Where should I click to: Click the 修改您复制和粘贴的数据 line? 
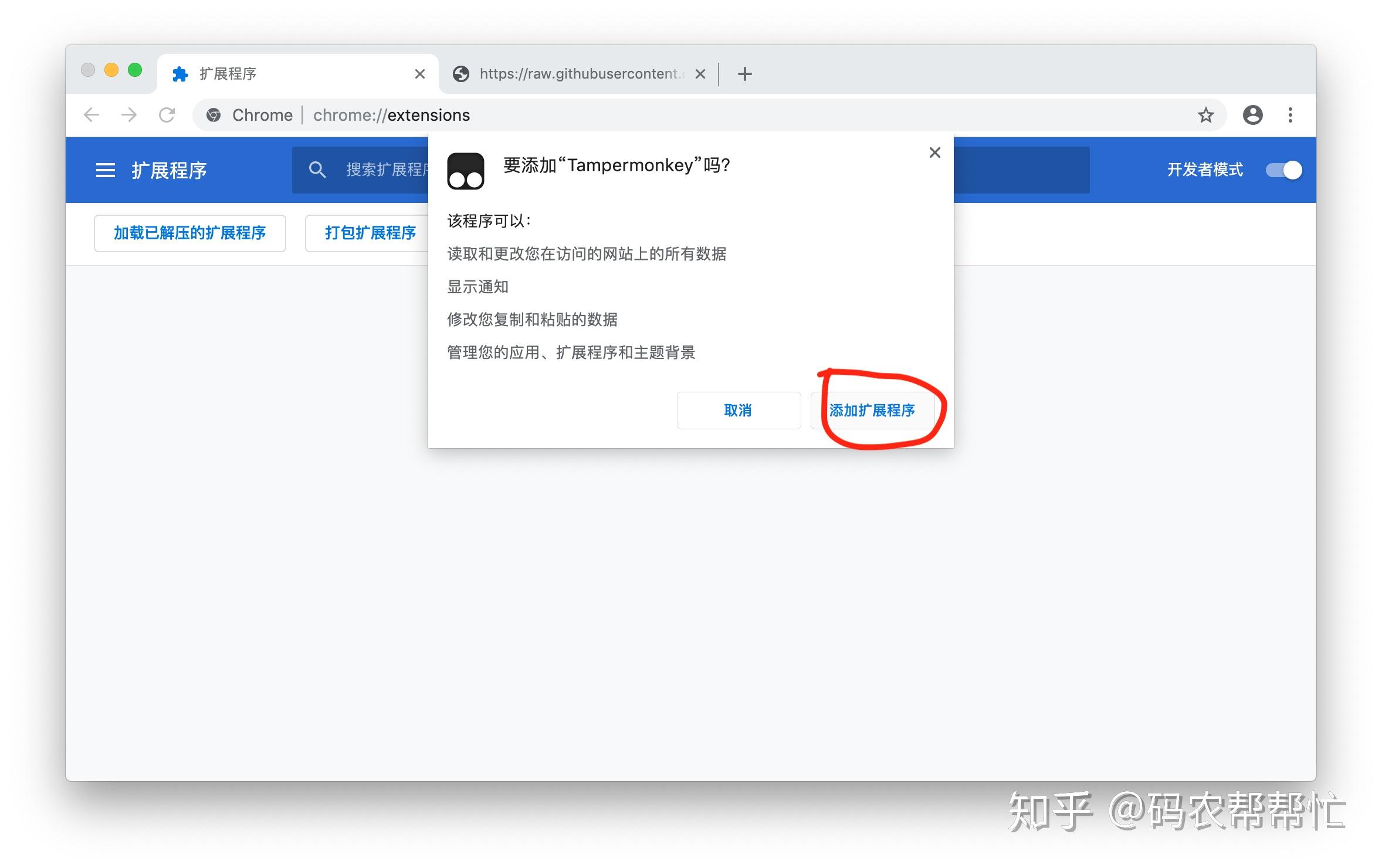coord(532,320)
